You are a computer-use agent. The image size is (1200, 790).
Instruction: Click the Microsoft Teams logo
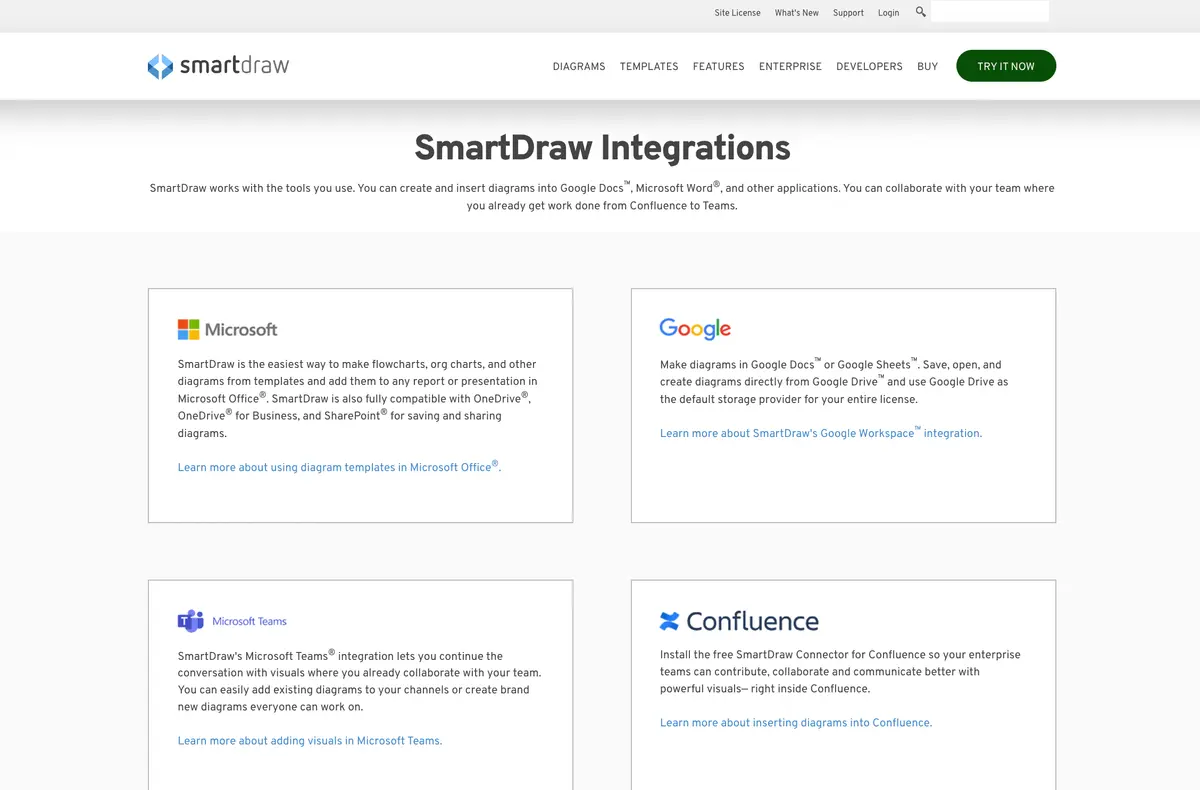(x=232, y=621)
